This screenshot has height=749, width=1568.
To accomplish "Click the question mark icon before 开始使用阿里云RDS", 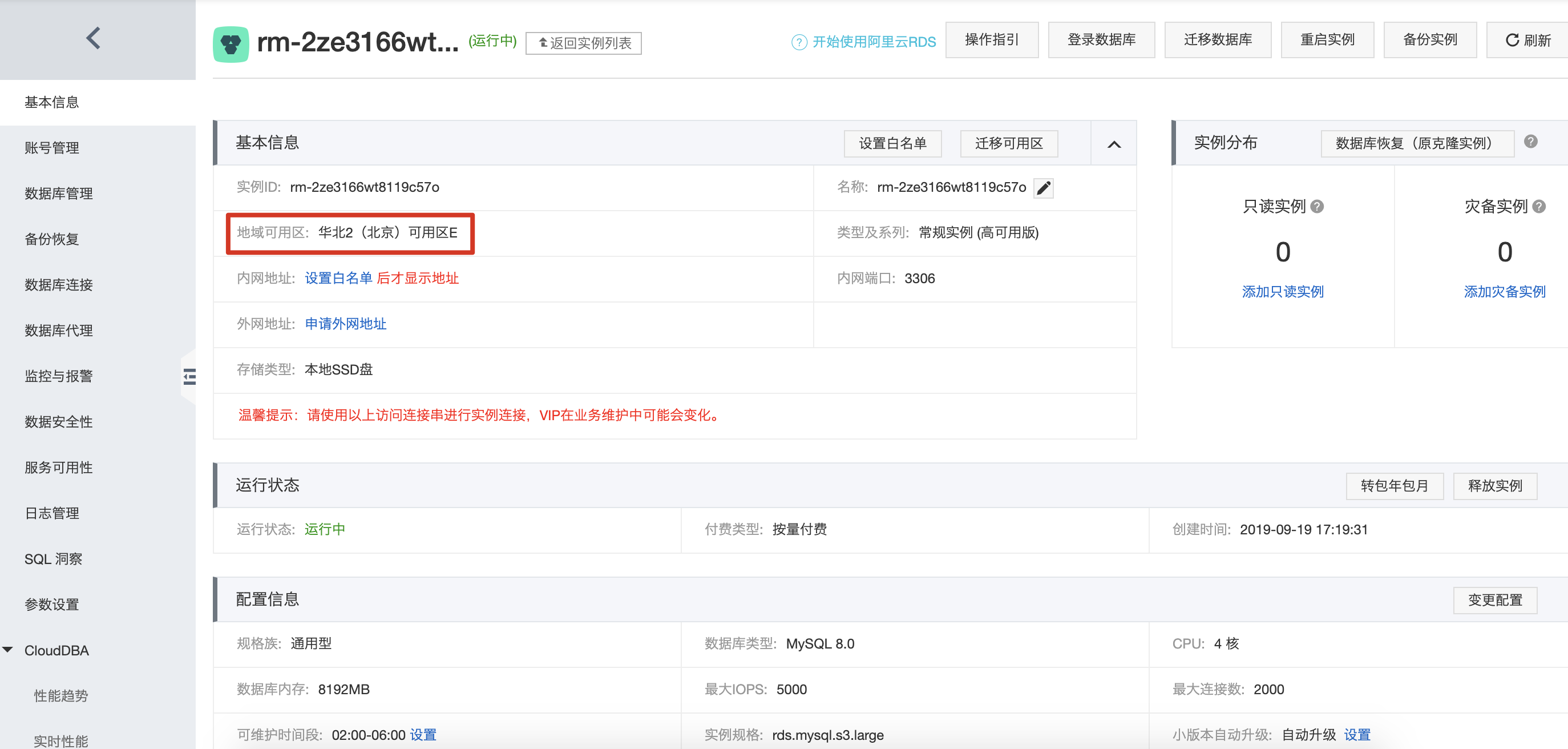I will pyautogui.click(x=799, y=42).
